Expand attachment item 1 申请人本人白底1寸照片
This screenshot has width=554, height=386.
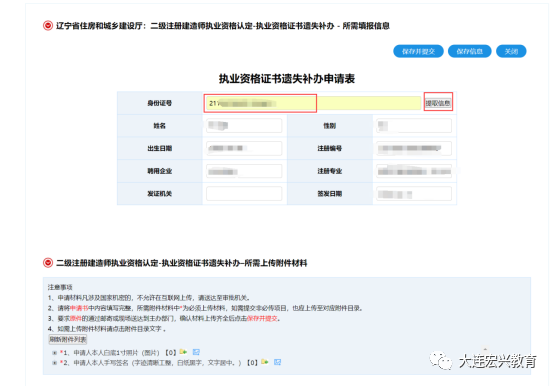pos(54,352)
